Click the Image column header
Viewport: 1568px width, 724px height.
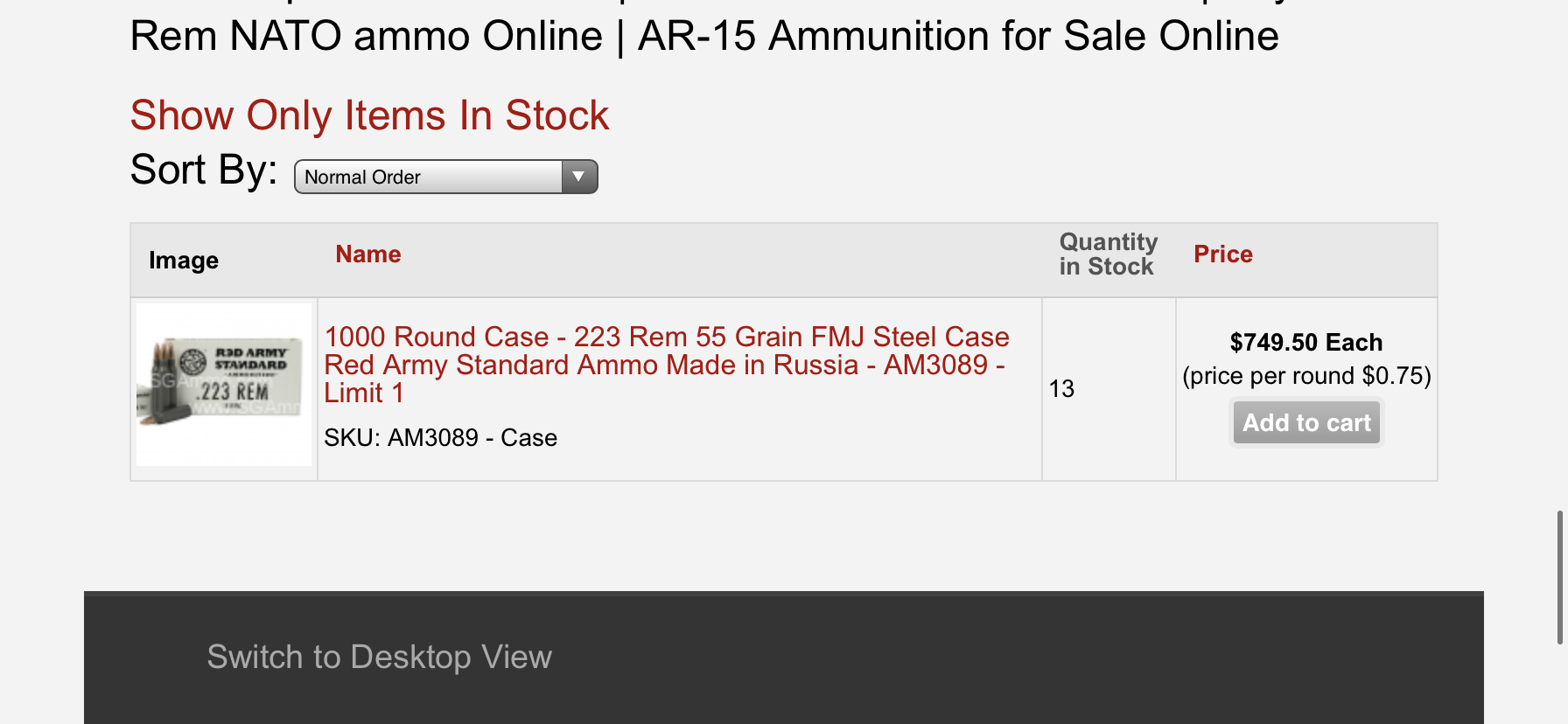click(x=184, y=261)
